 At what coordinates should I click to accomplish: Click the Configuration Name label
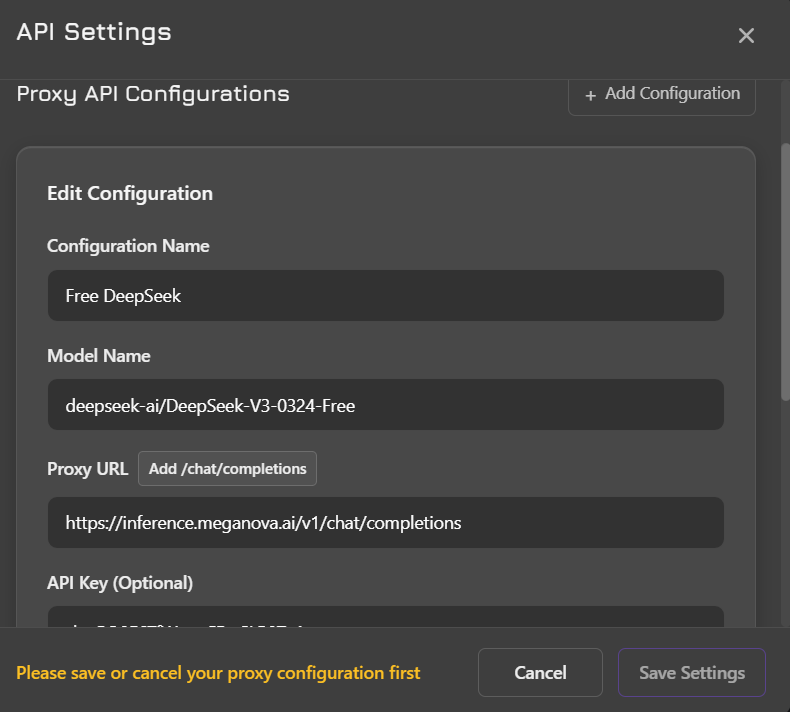[x=128, y=246]
